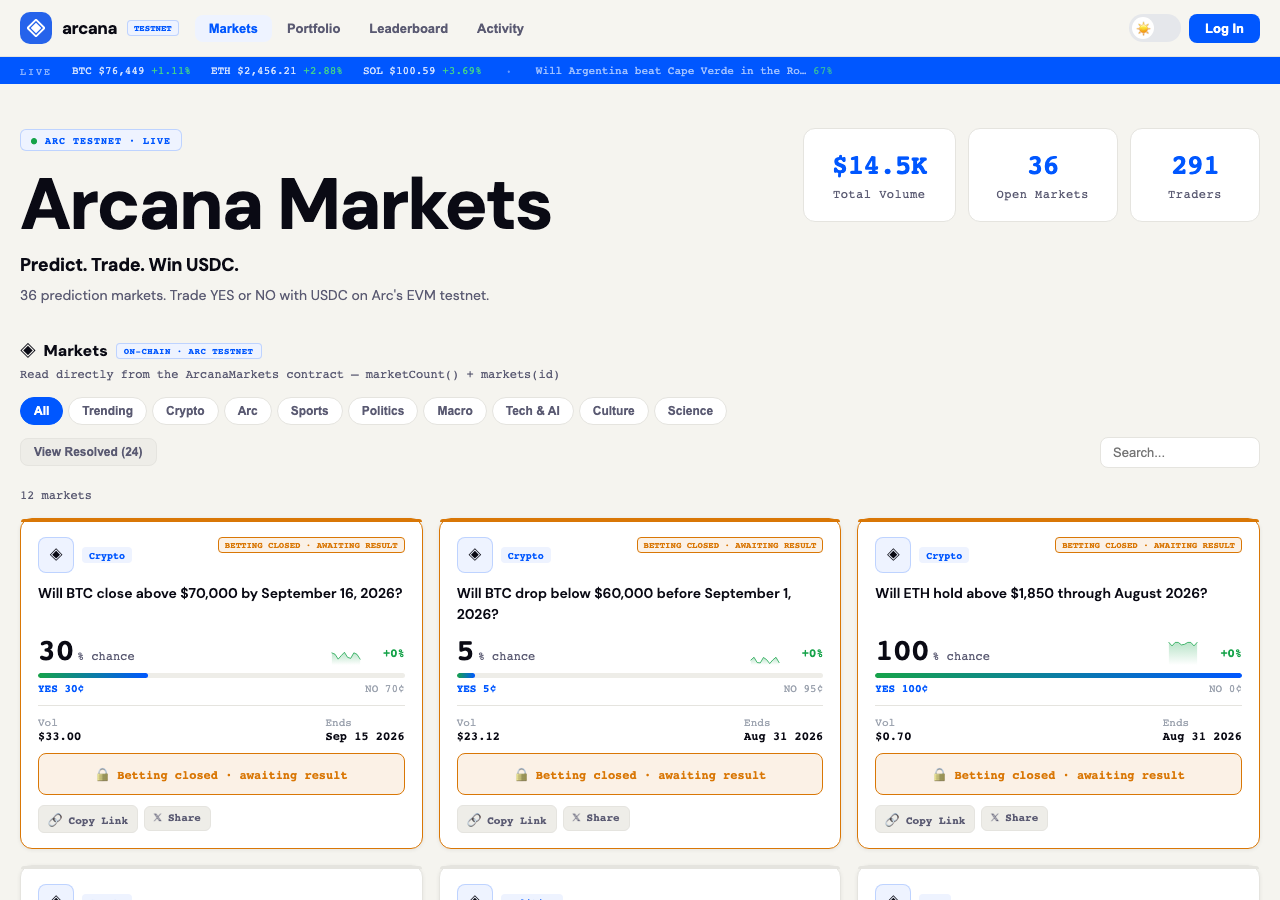Click Crypto tag on ETH $1,850 card
This screenshot has width=1280, height=900.
point(944,555)
